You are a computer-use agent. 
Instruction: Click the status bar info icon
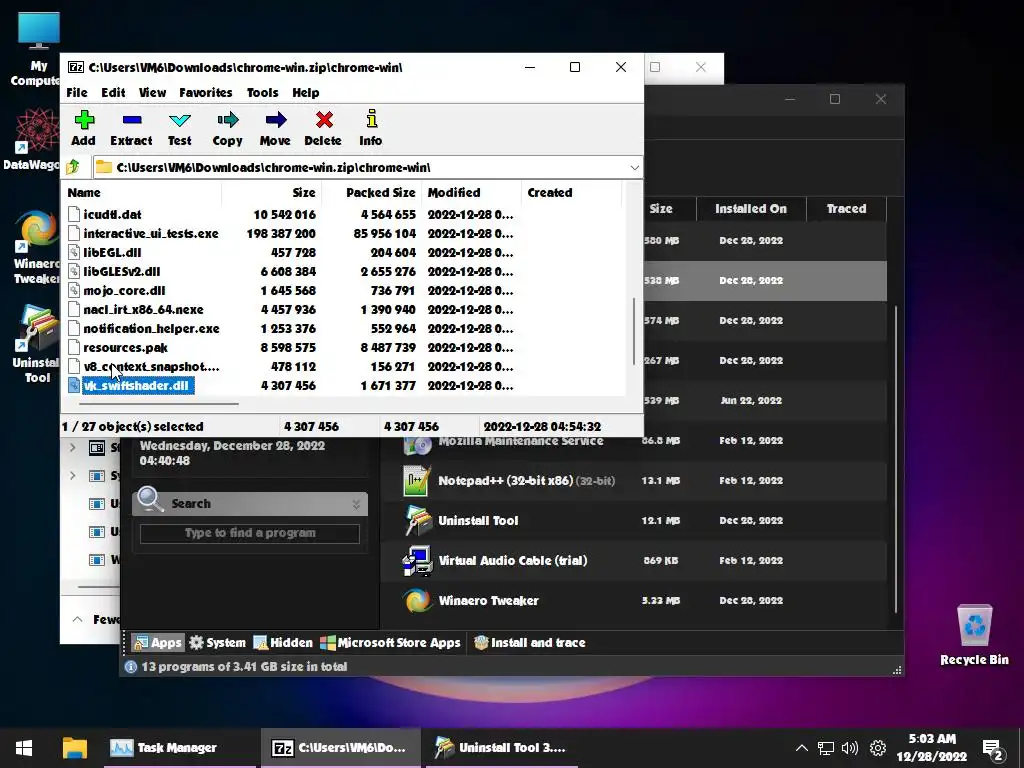(131, 667)
